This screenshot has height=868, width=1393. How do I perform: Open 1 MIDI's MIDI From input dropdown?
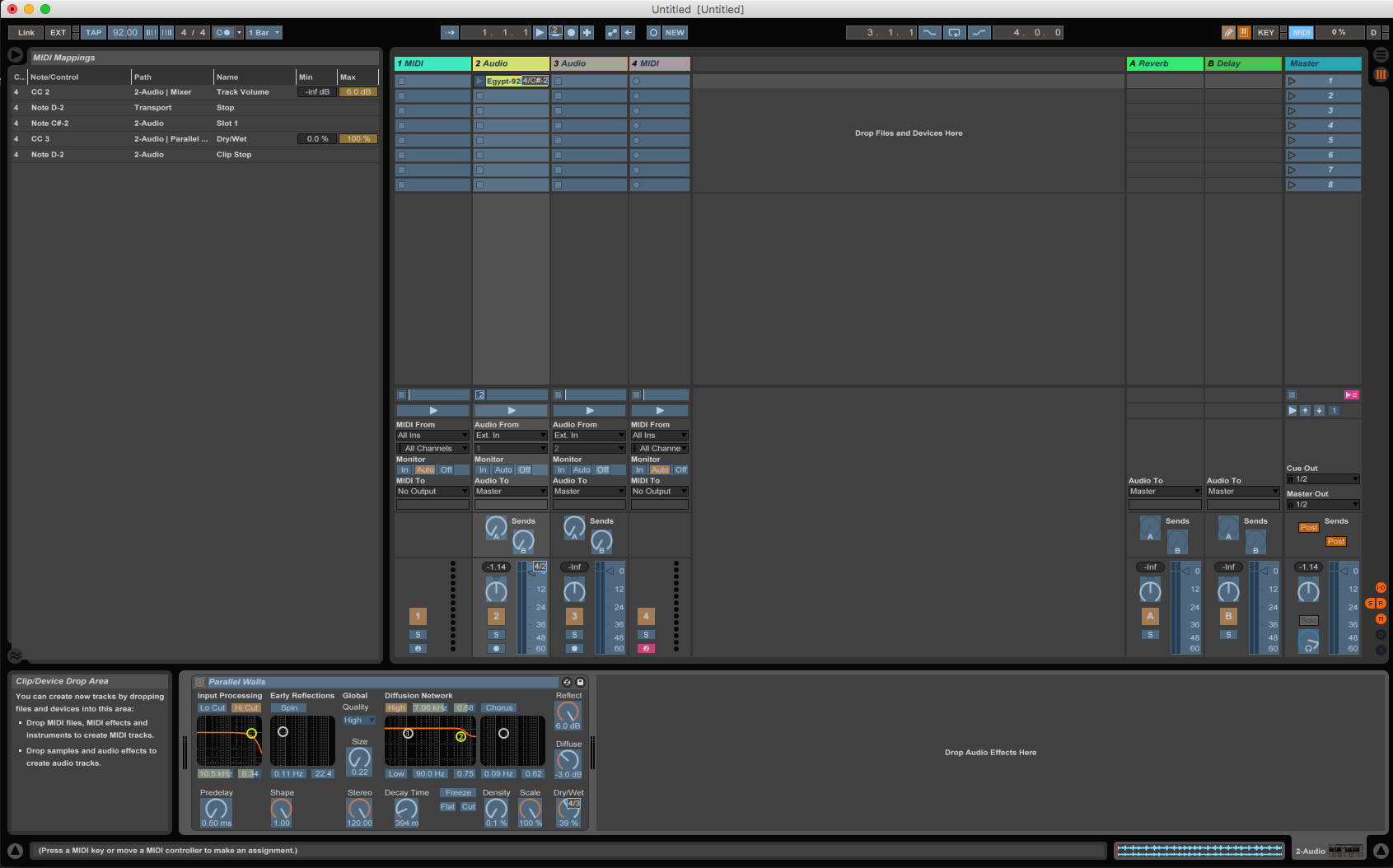pos(432,436)
